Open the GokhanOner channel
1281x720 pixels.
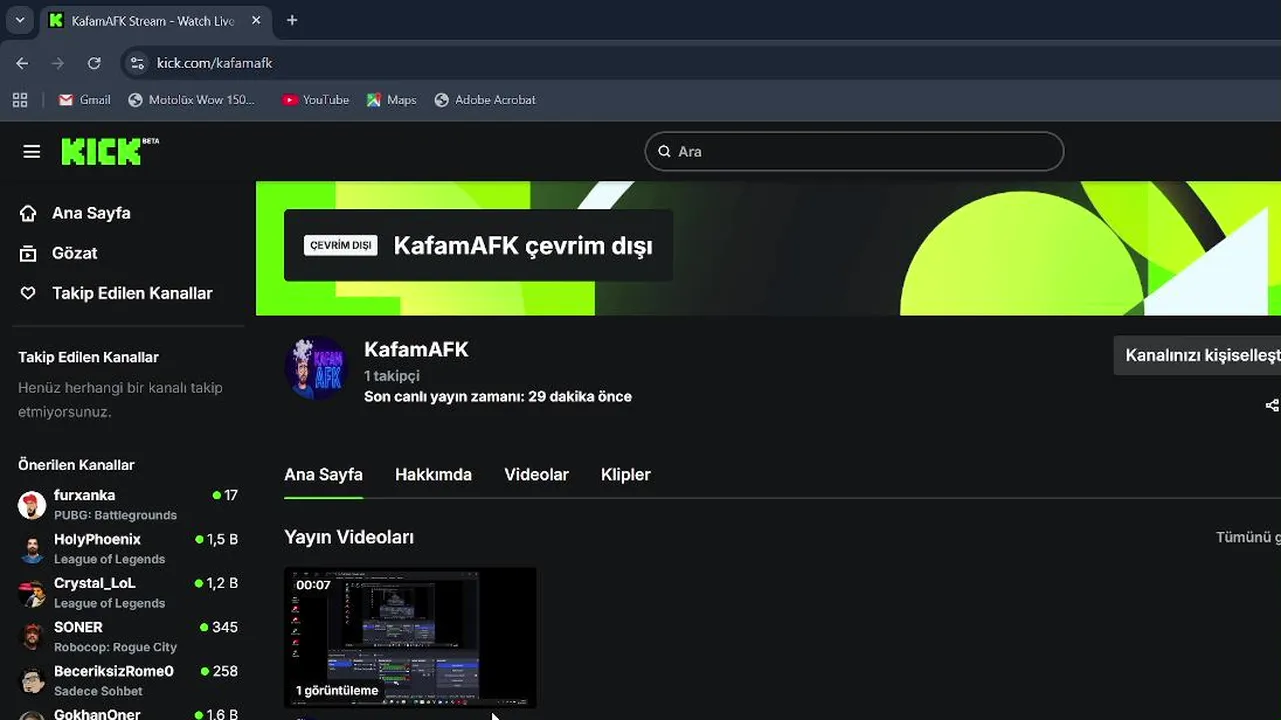(x=128, y=713)
